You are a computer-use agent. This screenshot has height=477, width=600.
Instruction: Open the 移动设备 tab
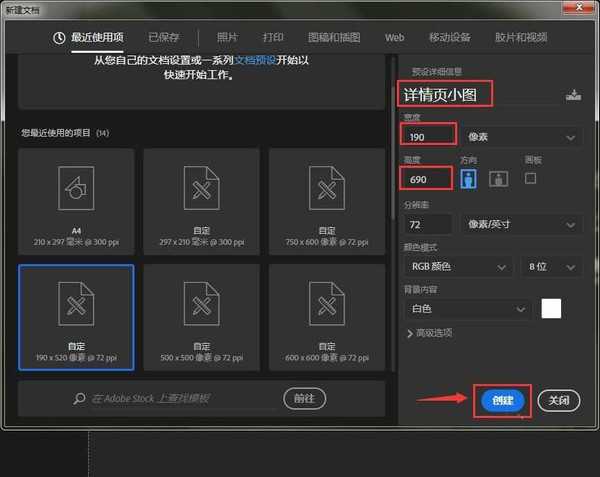(x=449, y=37)
